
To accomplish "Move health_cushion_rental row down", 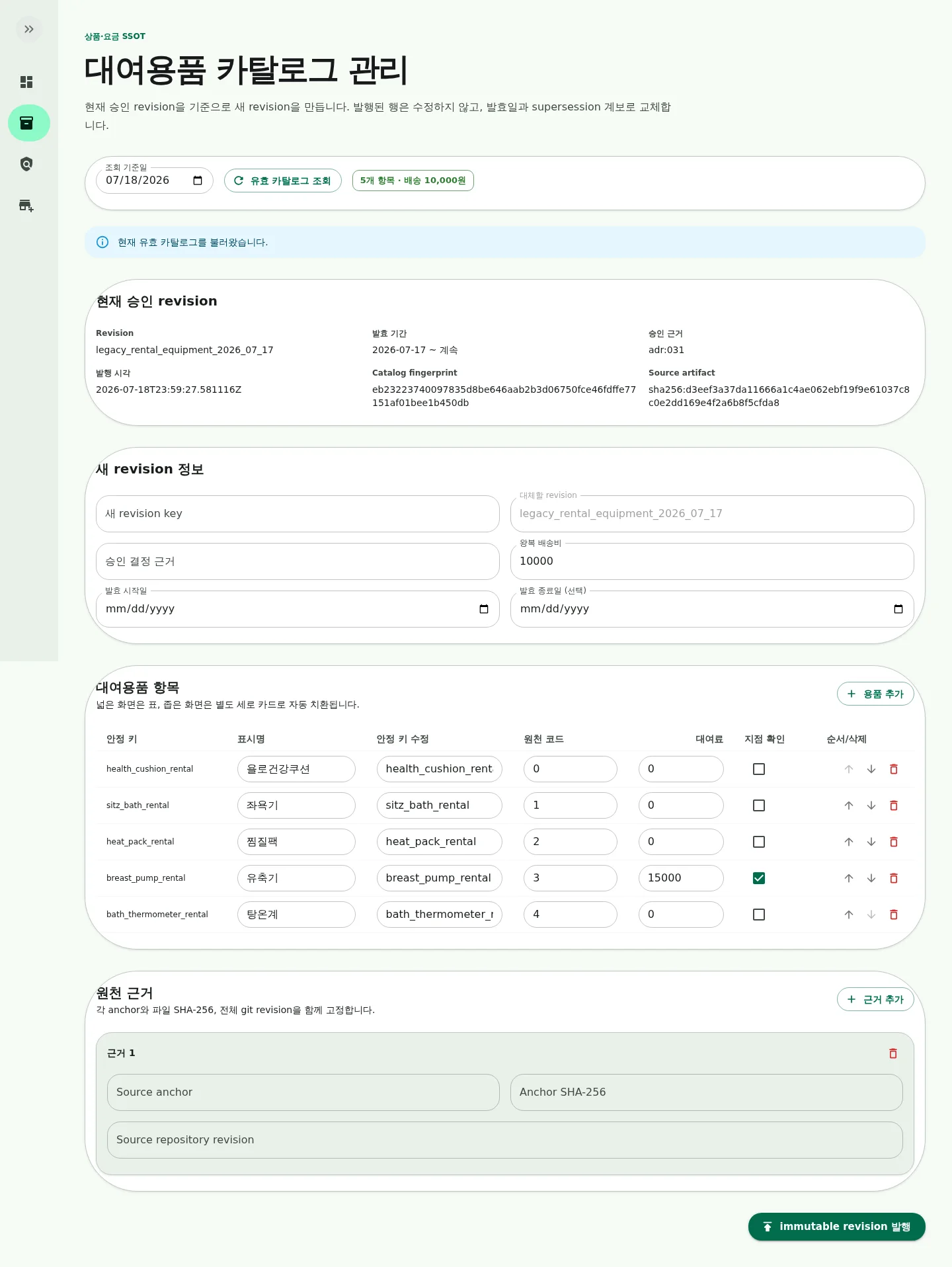I will tap(871, 769).
